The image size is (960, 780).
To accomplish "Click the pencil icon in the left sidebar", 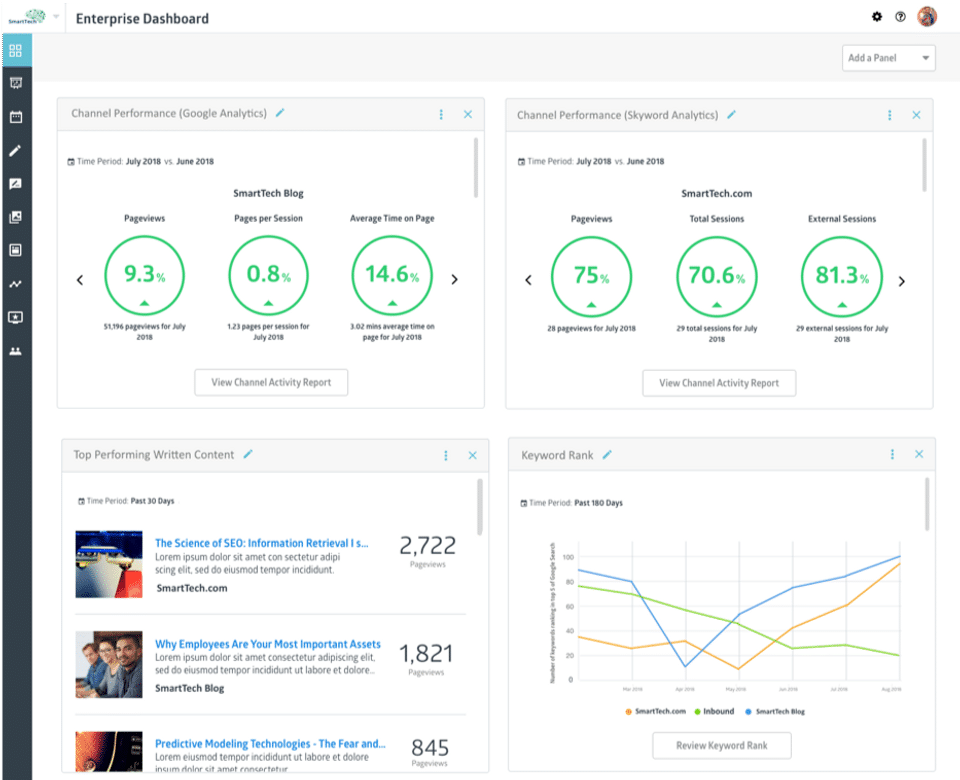I will click(15, 151).
